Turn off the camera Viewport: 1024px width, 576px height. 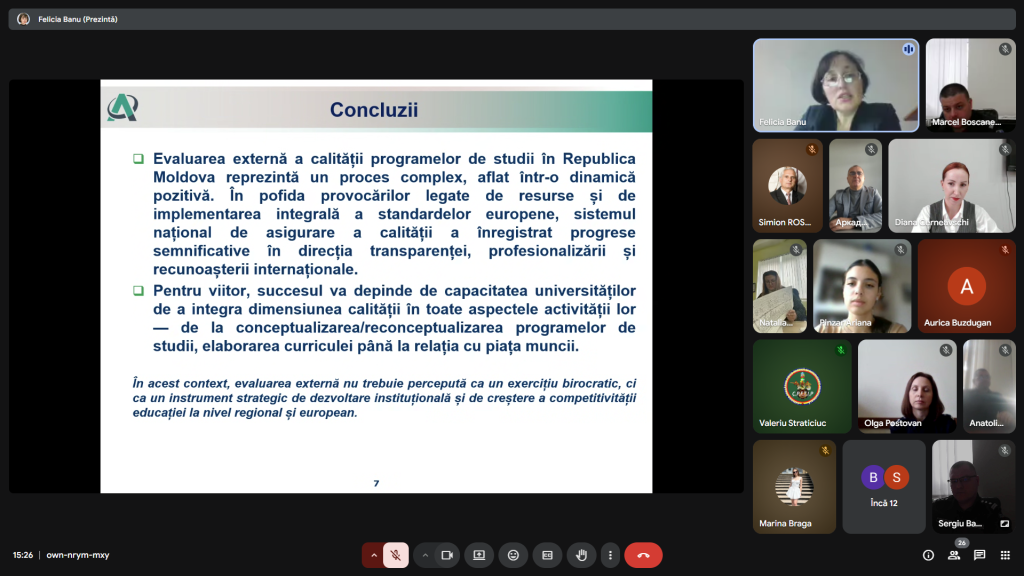tap(447, 555)
